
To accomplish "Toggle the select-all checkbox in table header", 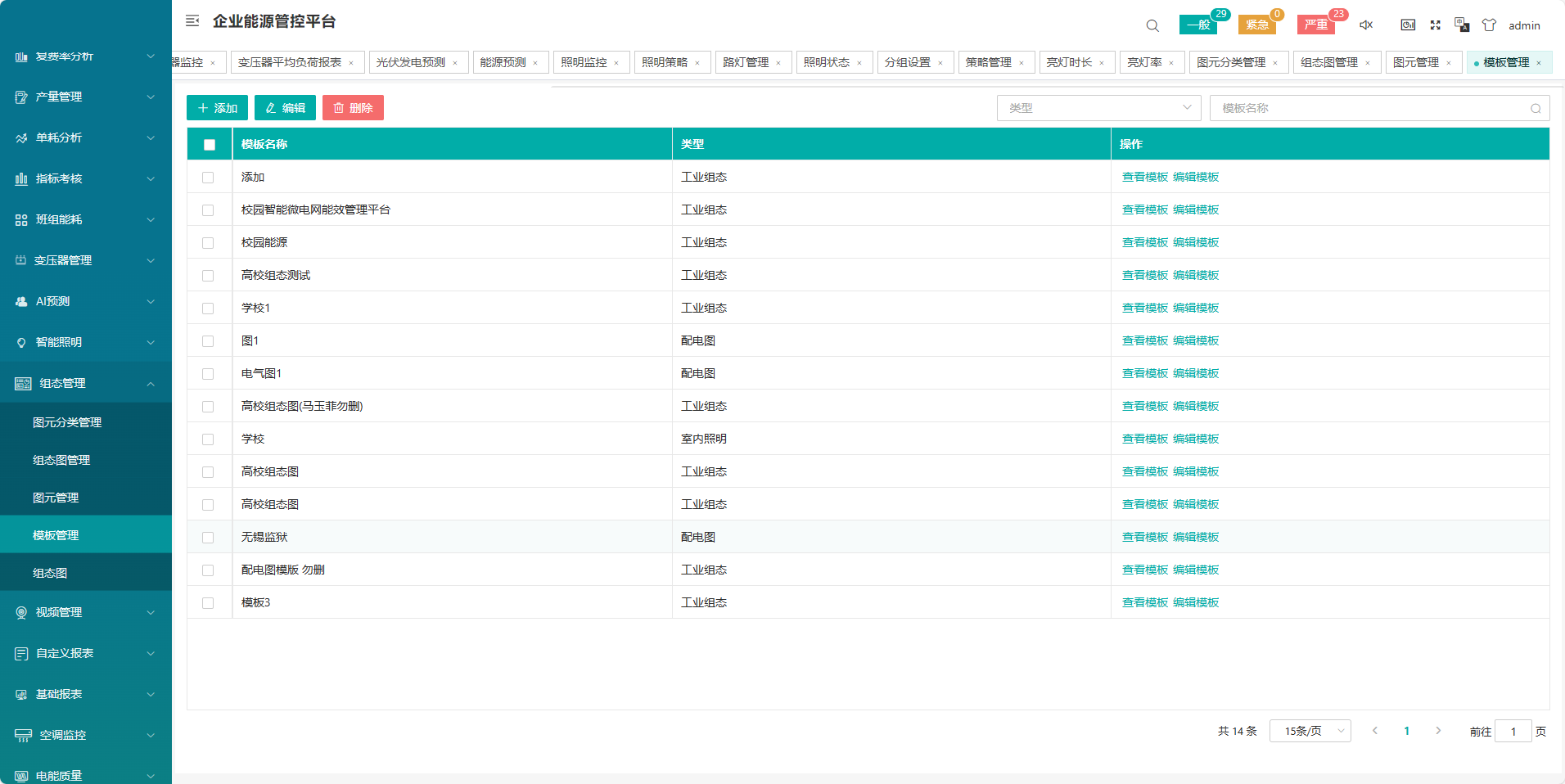I will pos(210,145).
